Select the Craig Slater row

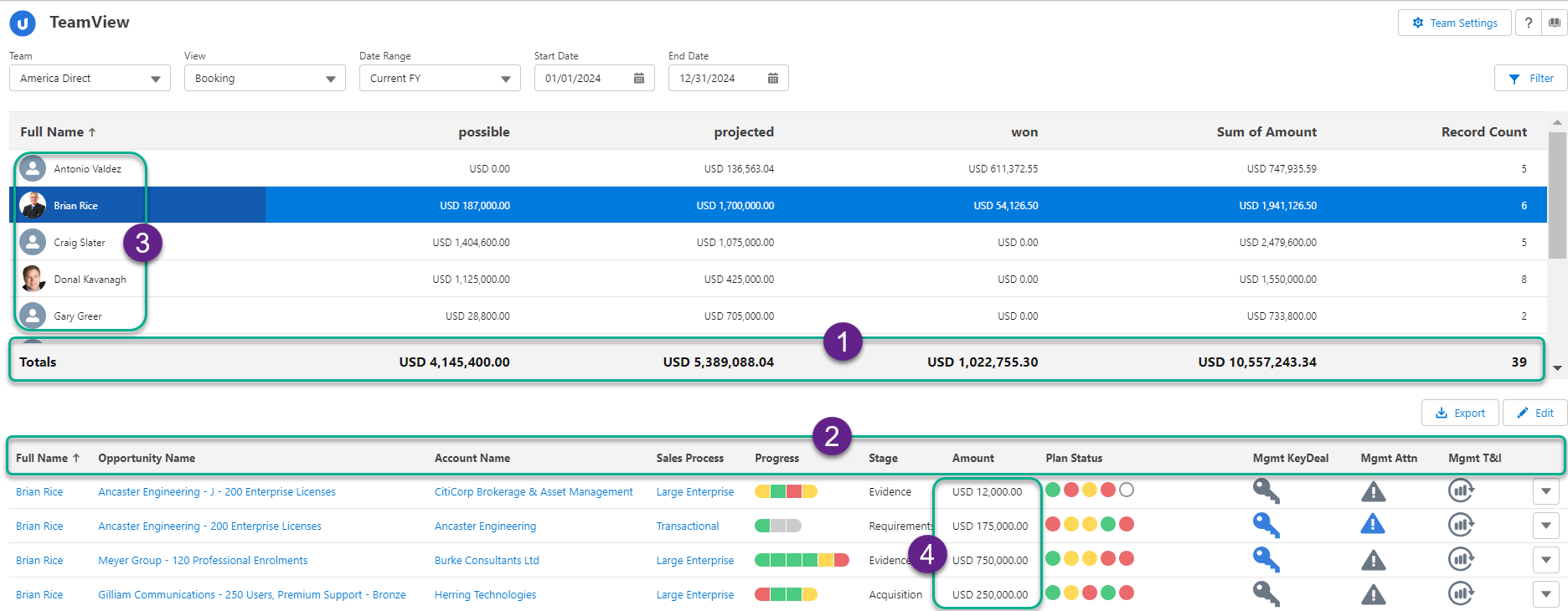coord(80,243)
